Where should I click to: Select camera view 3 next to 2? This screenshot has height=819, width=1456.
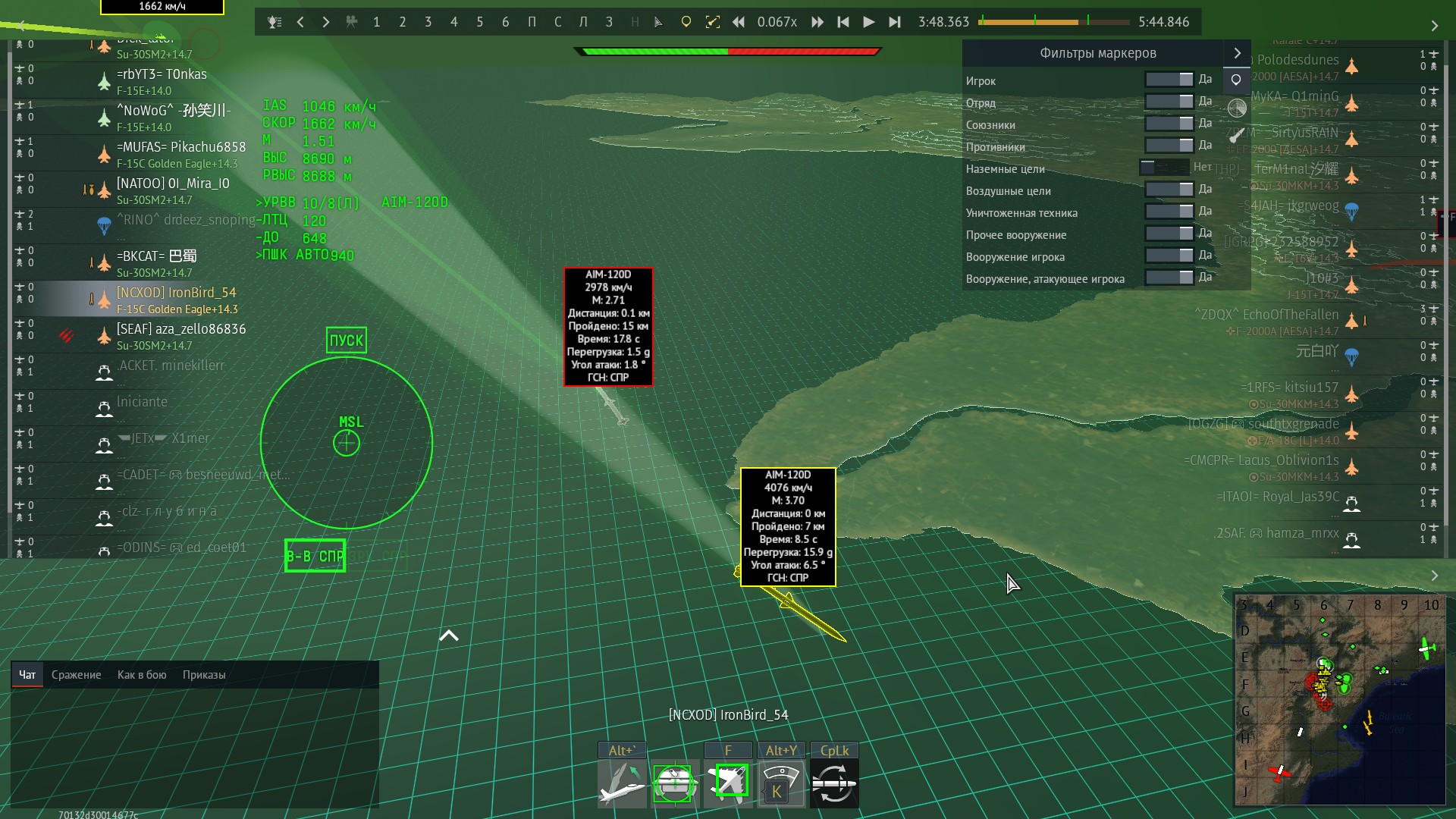click(428, 22)
